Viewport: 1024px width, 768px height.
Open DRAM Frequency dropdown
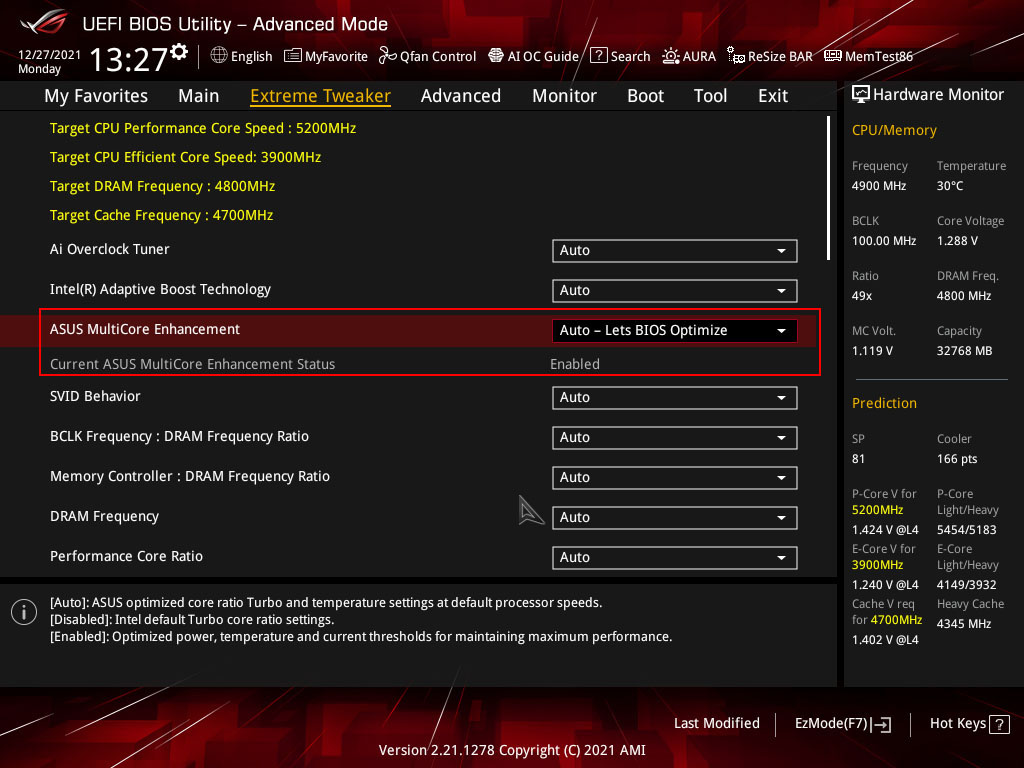(x=675, y=518)
